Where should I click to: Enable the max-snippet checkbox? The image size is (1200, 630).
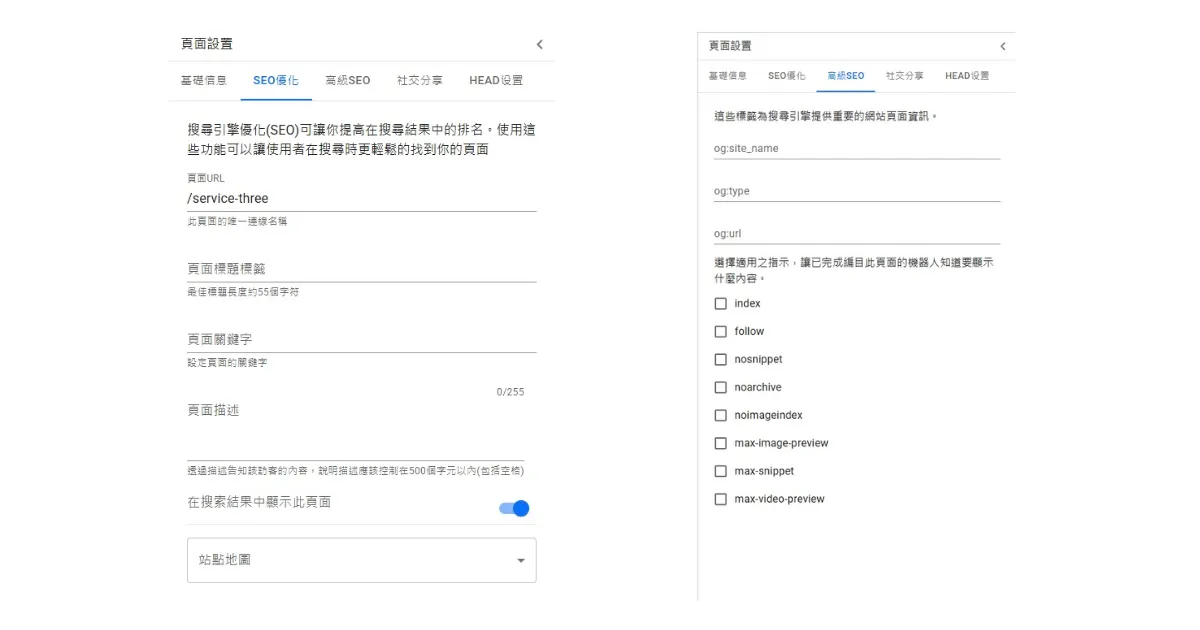click(x=720, y=471)
